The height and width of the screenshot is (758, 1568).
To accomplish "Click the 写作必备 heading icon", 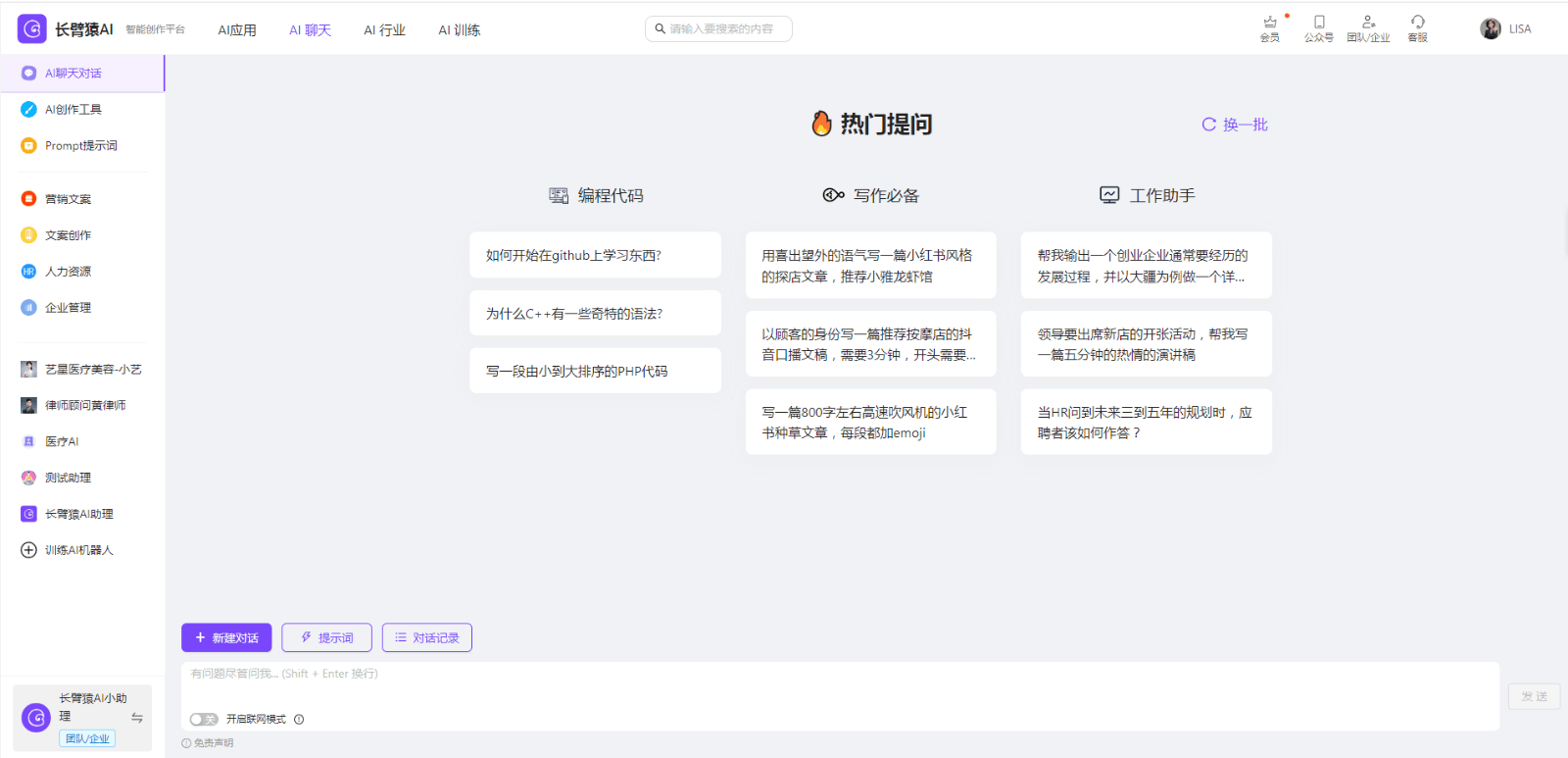I will [x=834, y=195].
